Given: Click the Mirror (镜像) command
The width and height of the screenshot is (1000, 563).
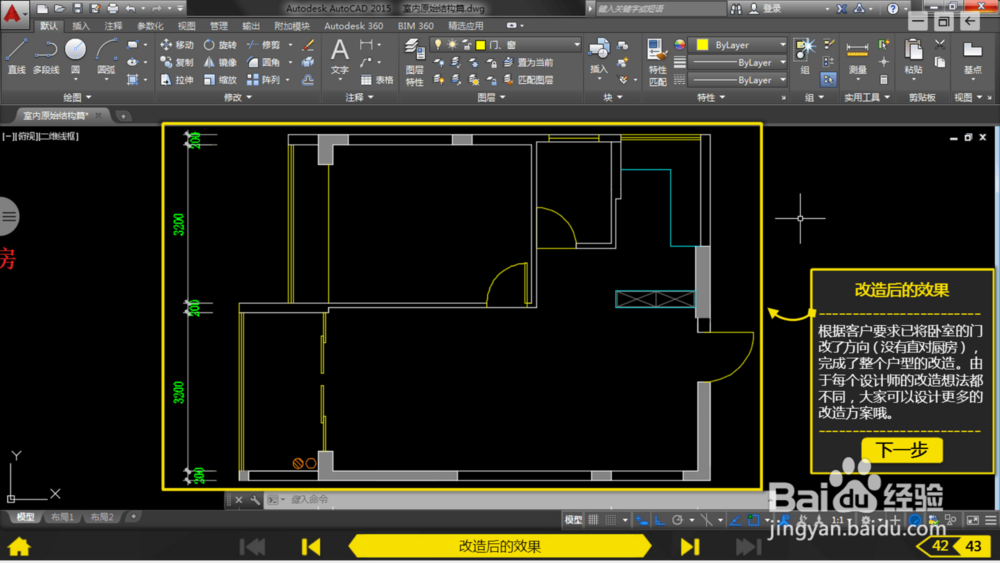Looking at the screenshot, I should coord(220,62).
